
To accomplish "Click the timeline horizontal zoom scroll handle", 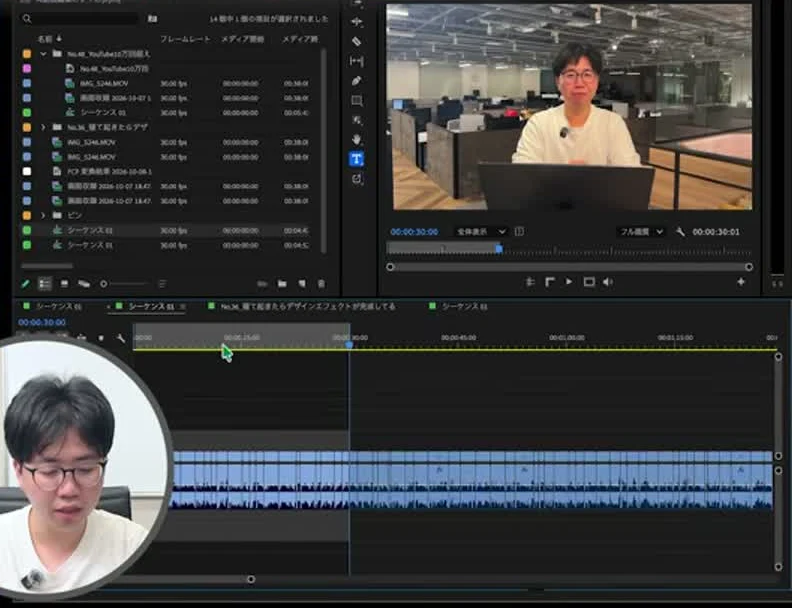I will pyautogui.click(x=251, y=579).
